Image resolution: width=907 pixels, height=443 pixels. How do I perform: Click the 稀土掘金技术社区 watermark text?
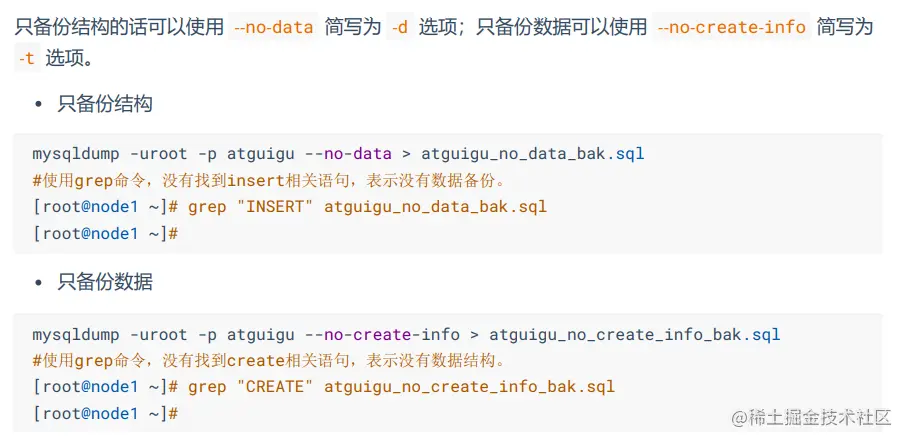click(822, 416)
